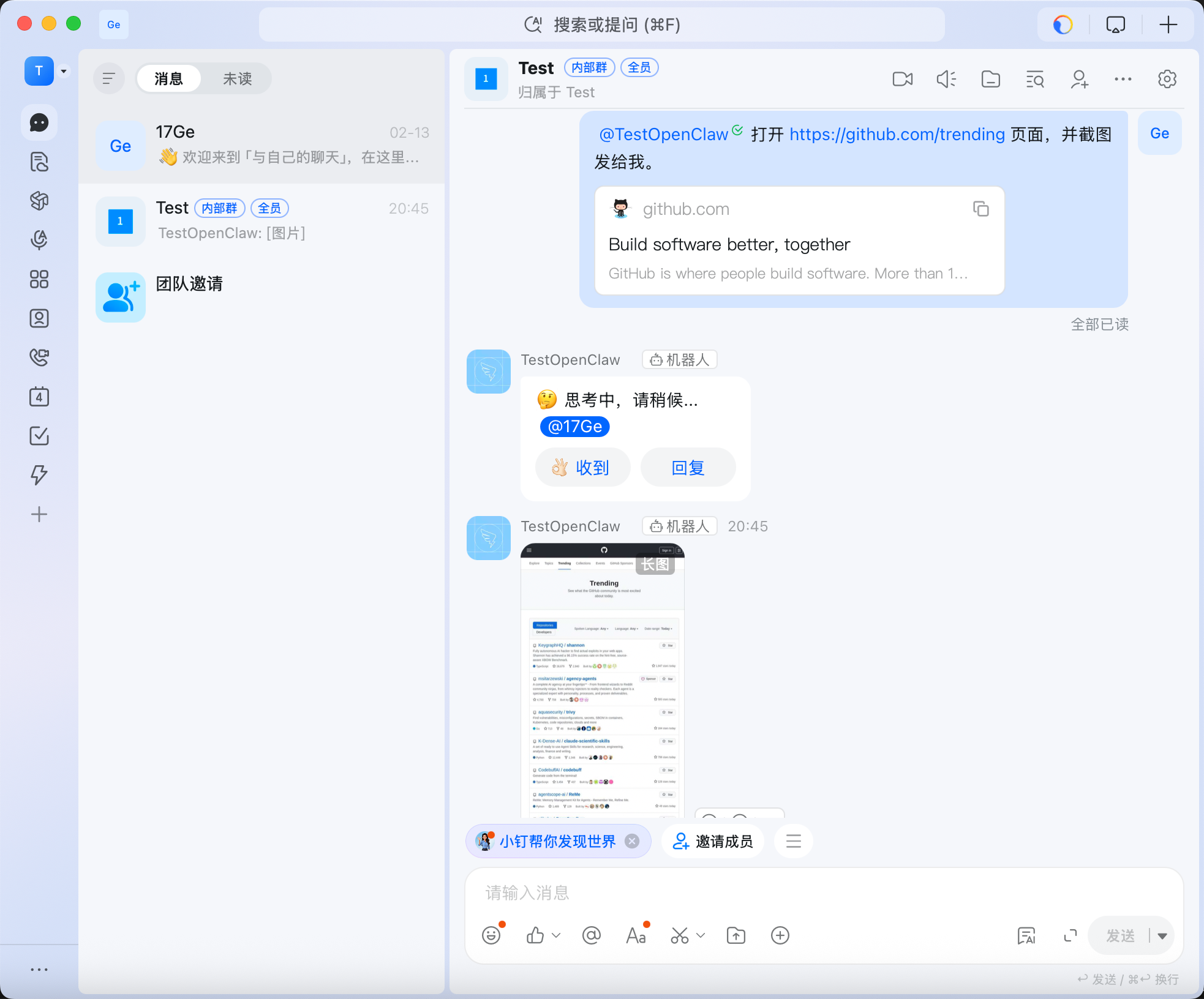Screen dimensions: 1204x999
Task: Expand the send button options arrow
Action: point(1162,936)
